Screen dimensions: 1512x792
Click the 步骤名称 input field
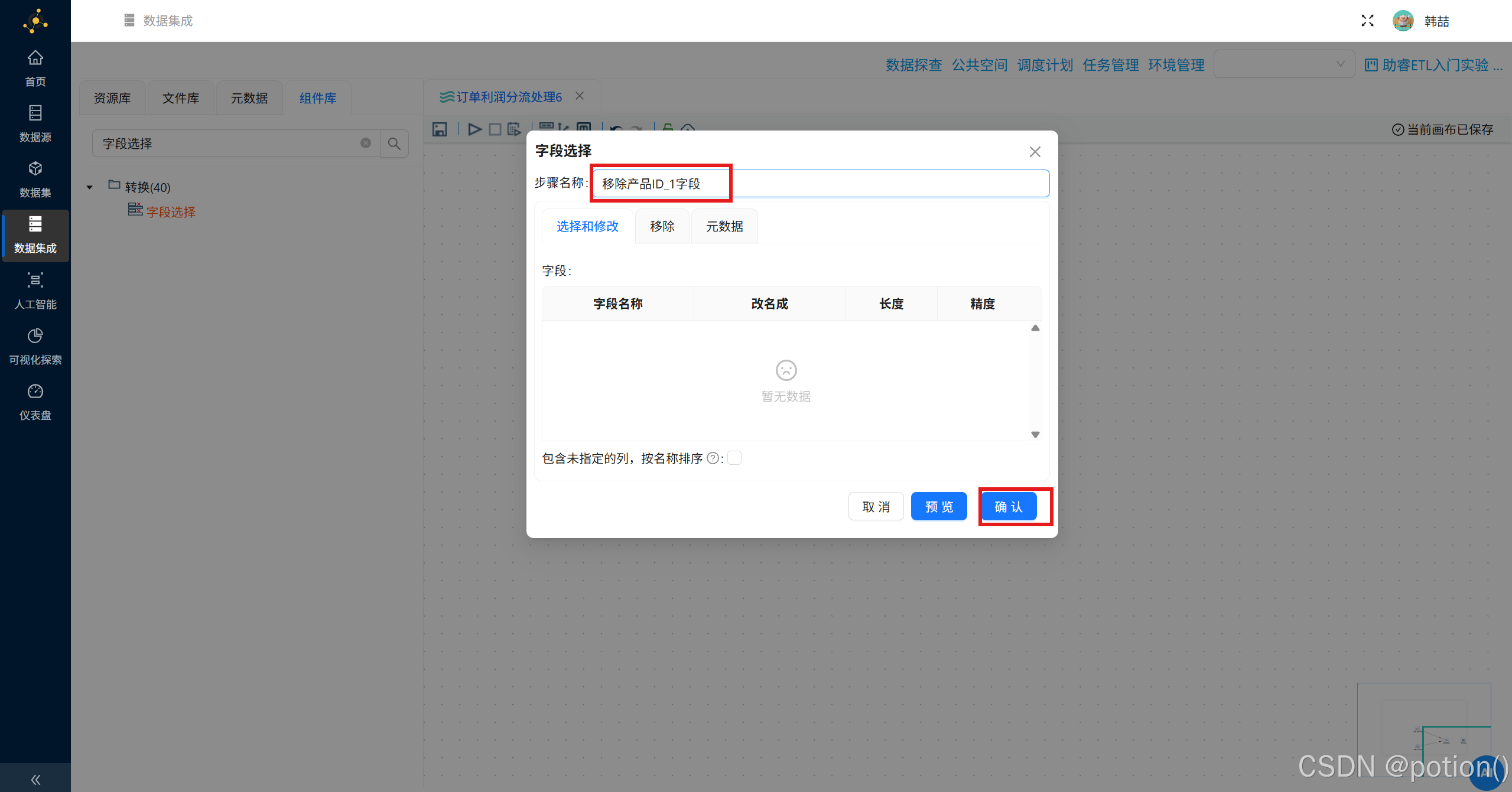[x=820, y=184]
